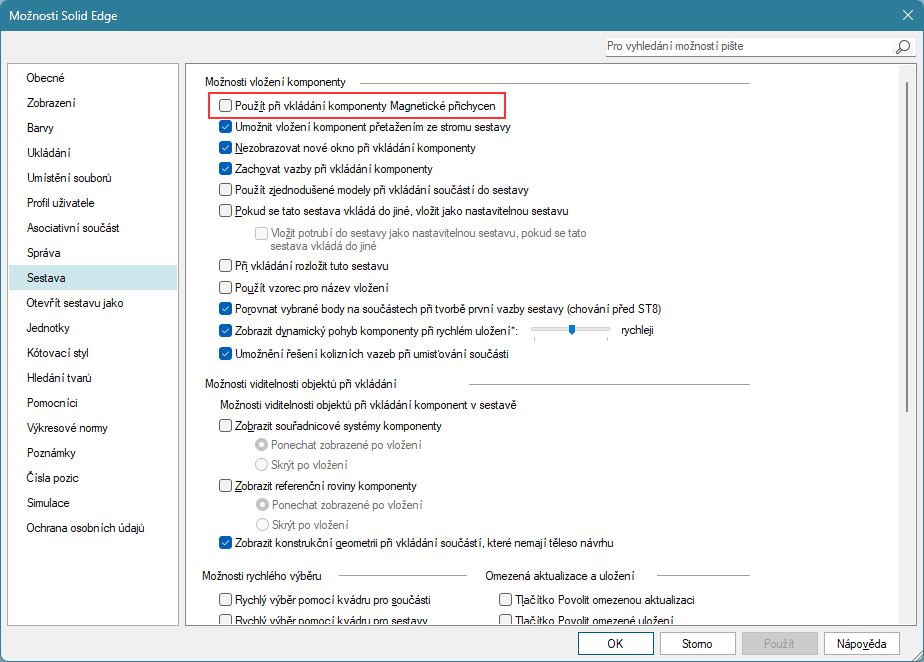The image size is (924, 662).
Task: Enable 'Tlačítko Povolit omezenou aktualizaci' checkbox
Action: click(x=506, y=600)
